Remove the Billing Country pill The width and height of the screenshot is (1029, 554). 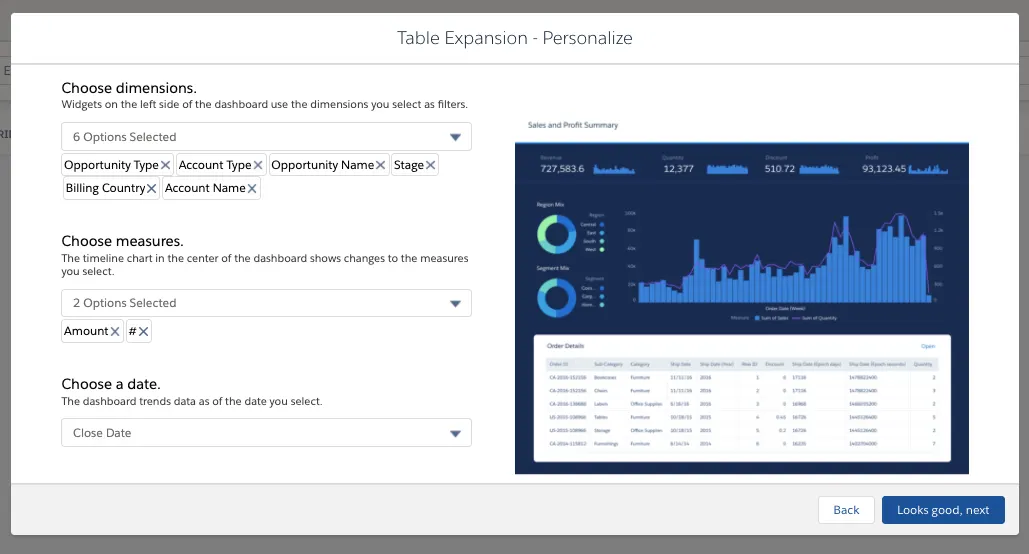pos(152,188)
